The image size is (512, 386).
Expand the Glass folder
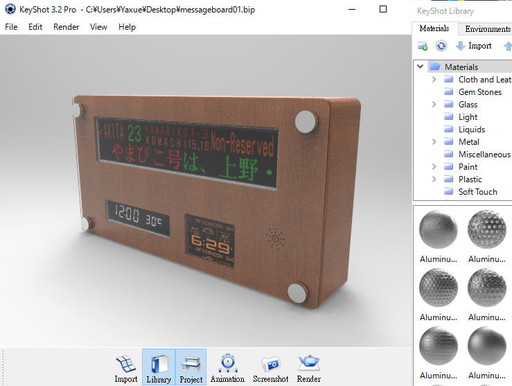point(434,104)
